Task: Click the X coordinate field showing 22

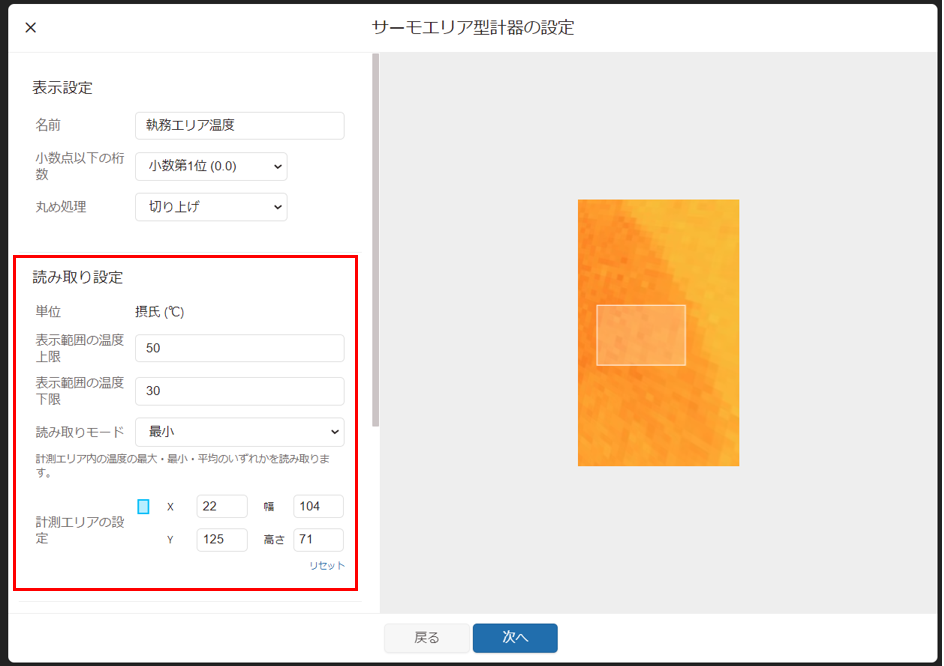Action: point(222,506)
